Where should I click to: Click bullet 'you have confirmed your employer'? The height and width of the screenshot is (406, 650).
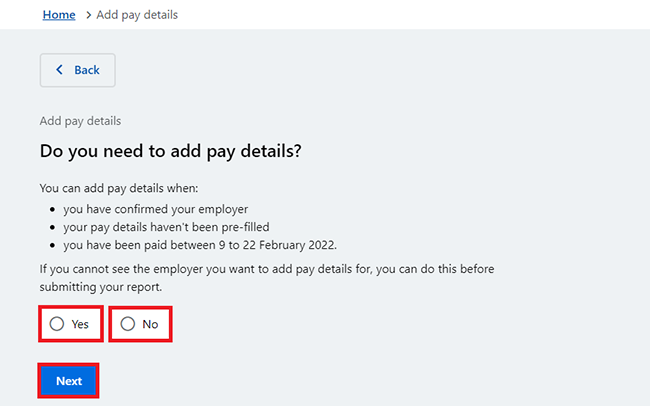coord(155,209)
